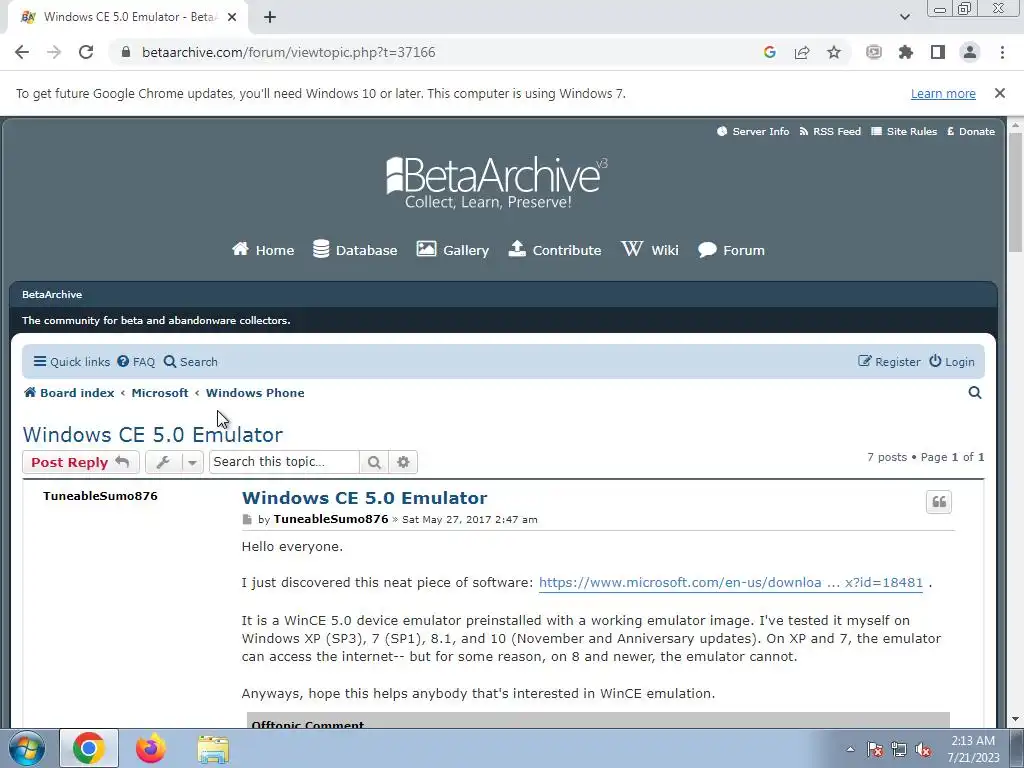Screen dimensions: 1024x768
Task: Open TuneableSumo876 profile in the sidebar
Action: (100, 496)
